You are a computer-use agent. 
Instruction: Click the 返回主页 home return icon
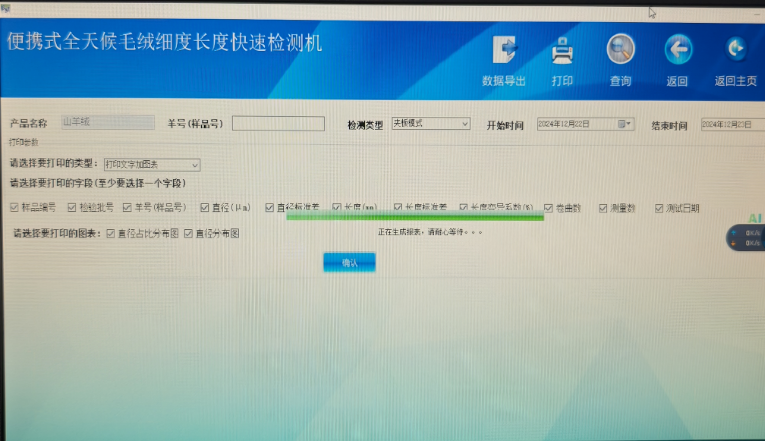(736, 49)
